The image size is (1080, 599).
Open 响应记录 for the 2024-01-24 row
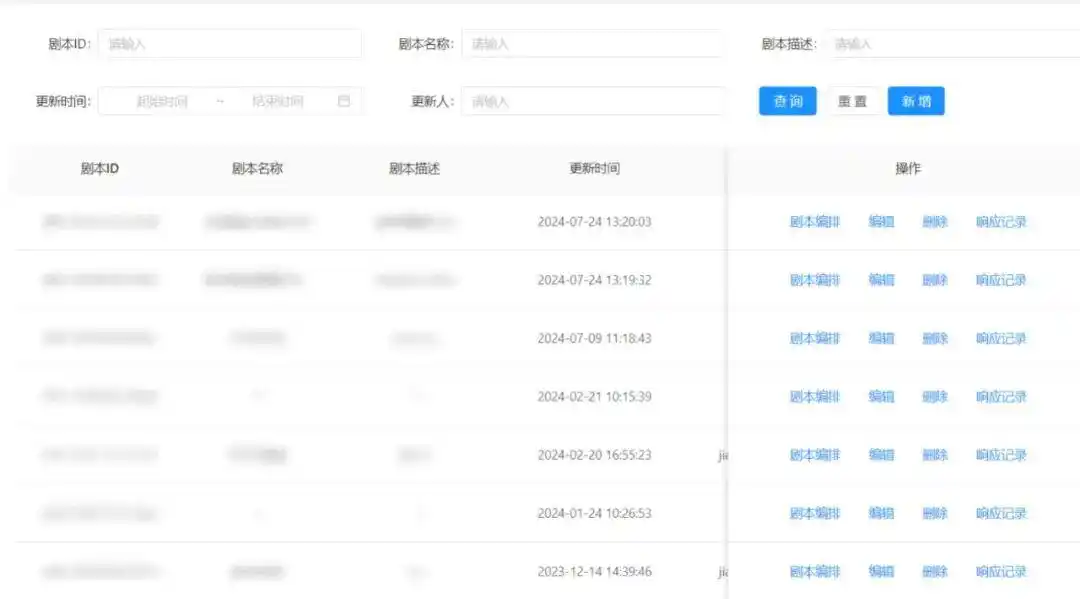tap(1001, 513)
